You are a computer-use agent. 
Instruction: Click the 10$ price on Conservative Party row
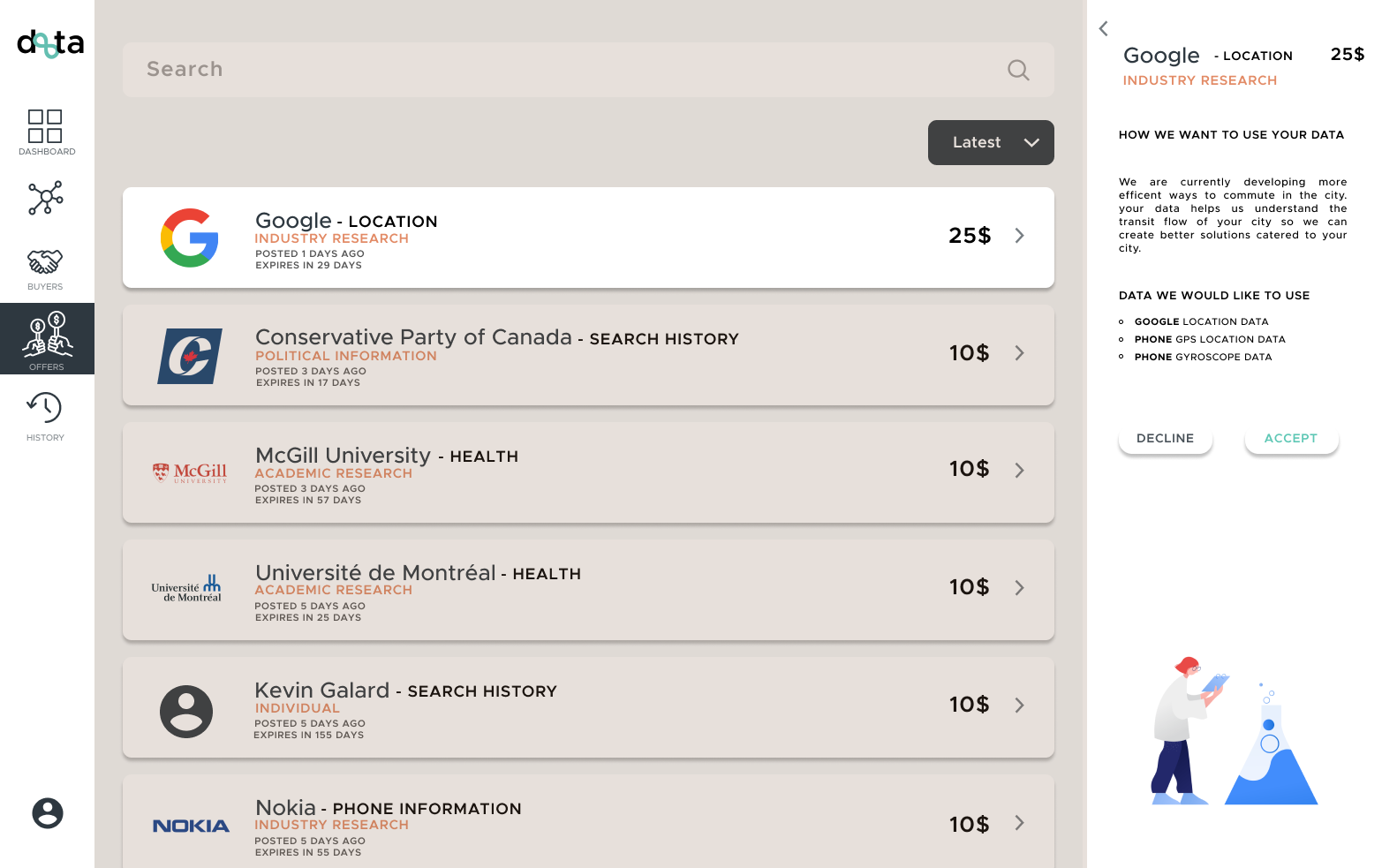pos(970,353)
